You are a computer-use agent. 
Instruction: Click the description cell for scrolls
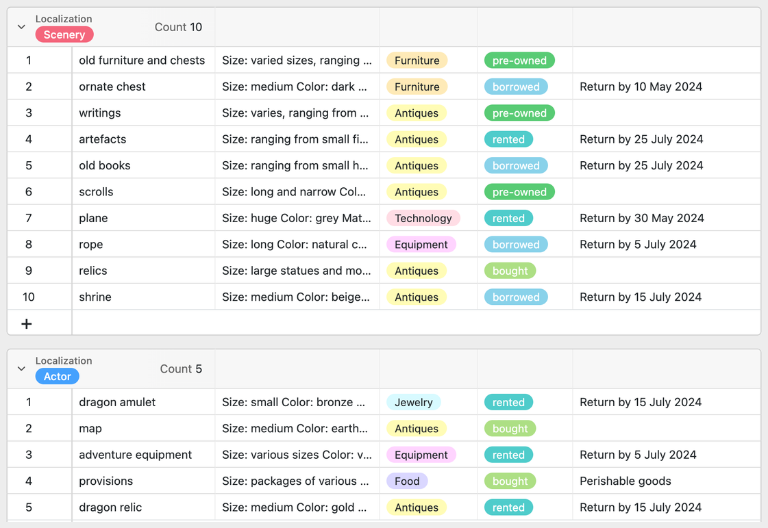pos(296,192)
